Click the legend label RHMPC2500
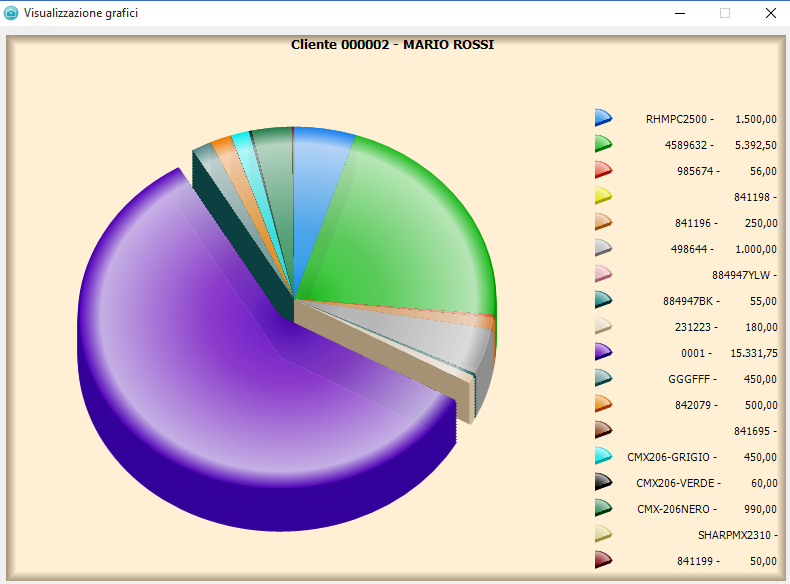 (x=676, y=119)
